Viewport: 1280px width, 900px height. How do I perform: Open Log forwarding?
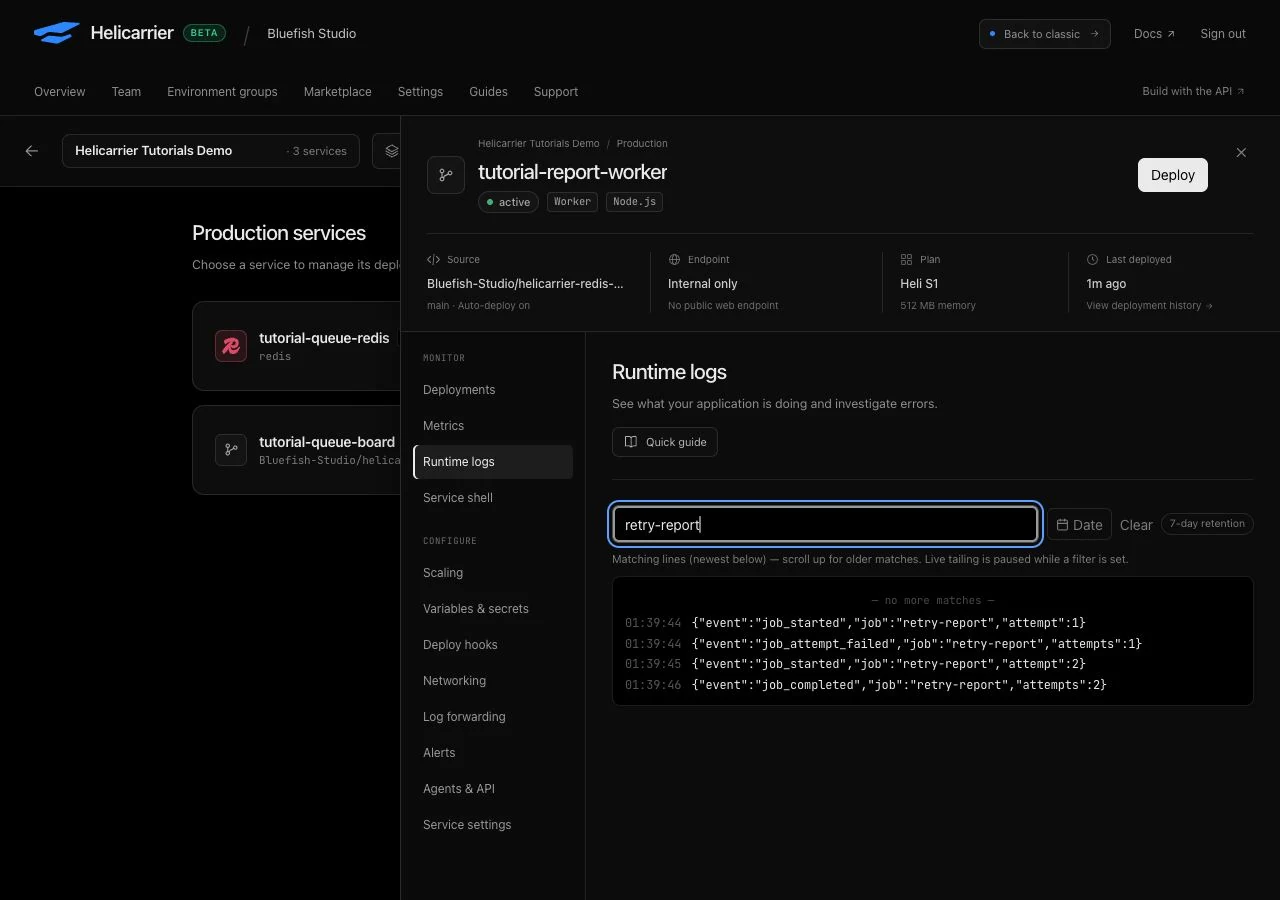click(x=493, y=717)
